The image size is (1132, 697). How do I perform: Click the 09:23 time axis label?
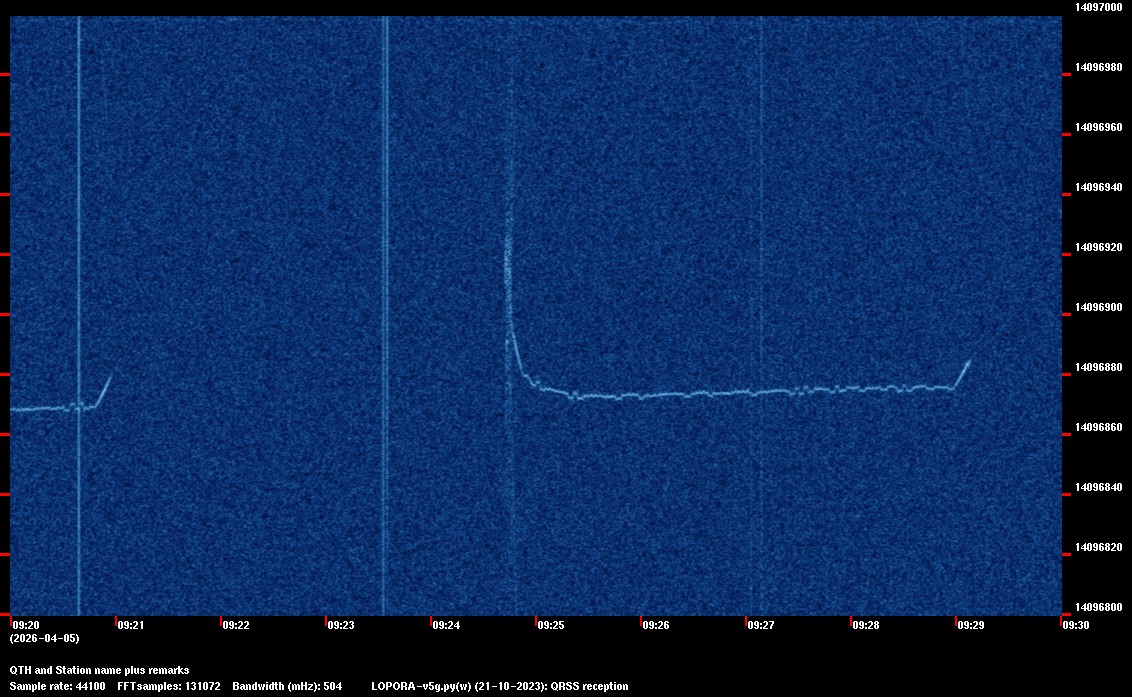coord(341,625)
